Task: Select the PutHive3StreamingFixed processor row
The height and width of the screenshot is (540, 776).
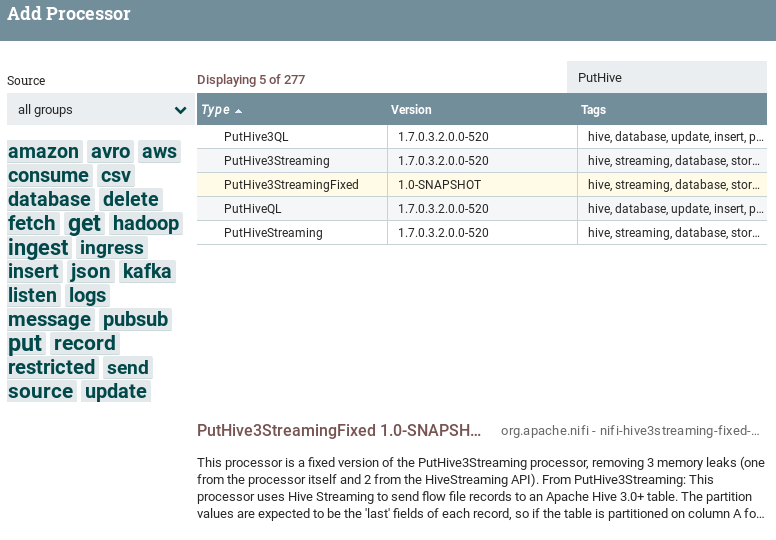Action: [482, 185]
